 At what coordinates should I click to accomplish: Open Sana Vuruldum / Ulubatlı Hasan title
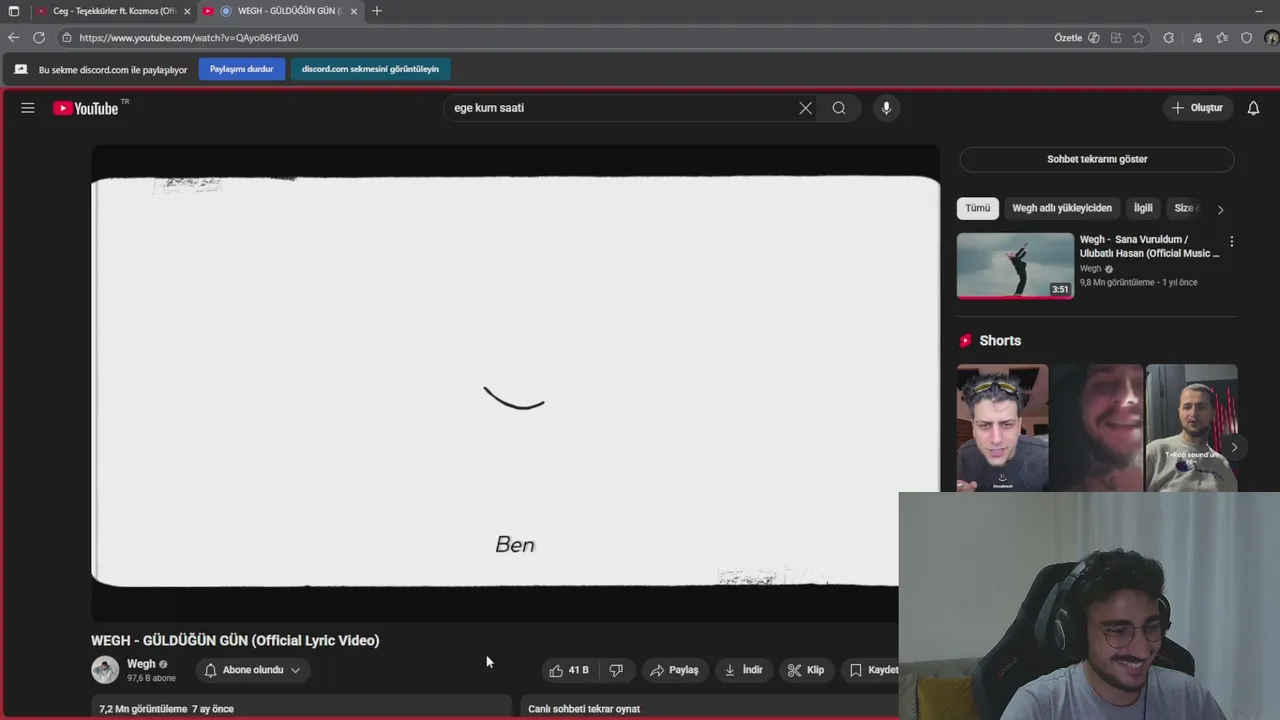coord(1150,246)
